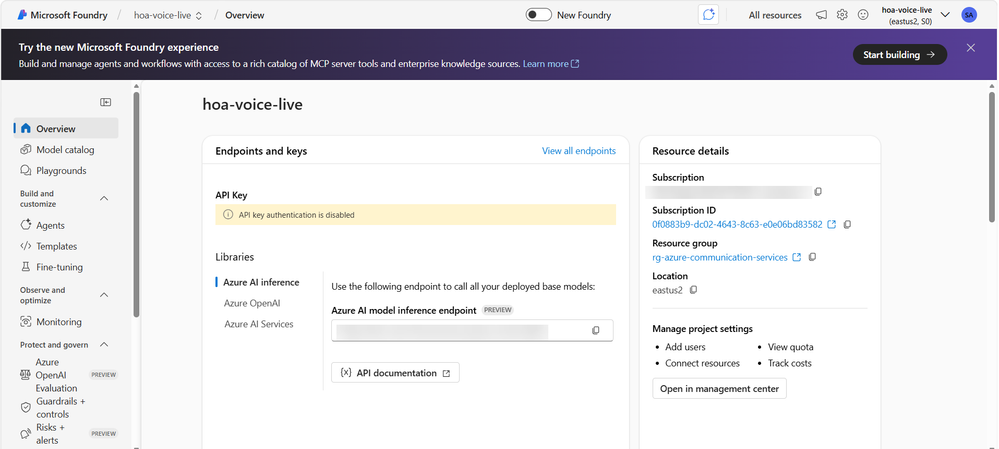Screen dimensions: 999x449
Task: Open the Subscription ID link
Action: point(737,224)
